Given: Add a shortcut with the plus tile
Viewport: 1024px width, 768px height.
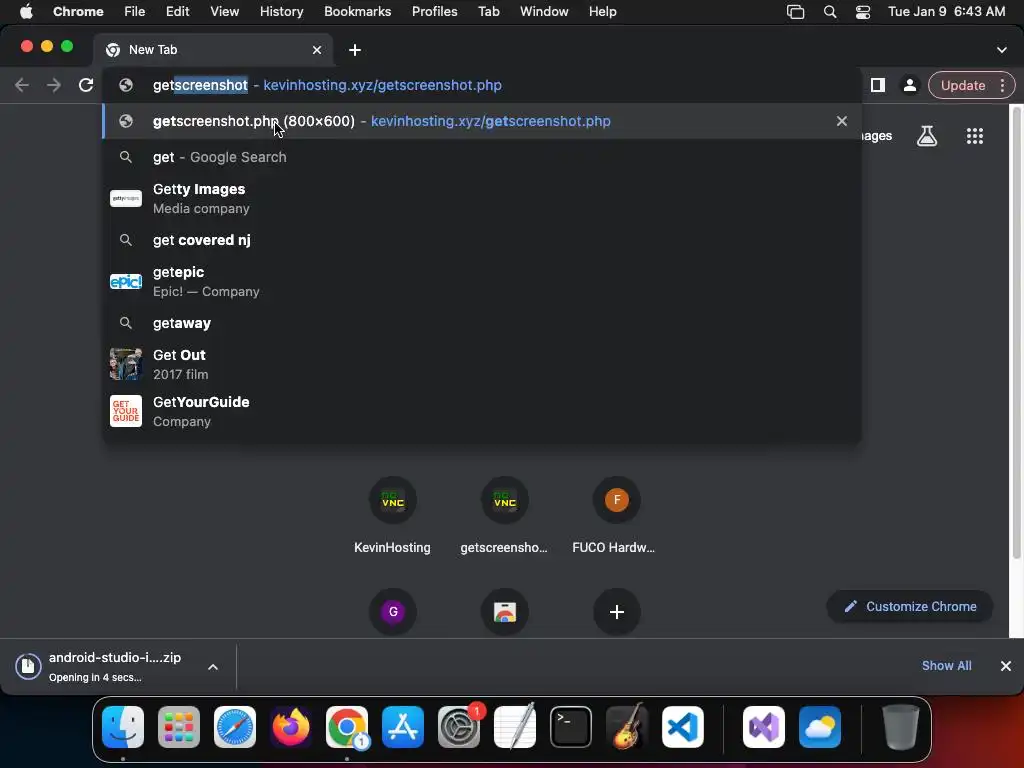Looking at the screenshot, I should (616, 612).
